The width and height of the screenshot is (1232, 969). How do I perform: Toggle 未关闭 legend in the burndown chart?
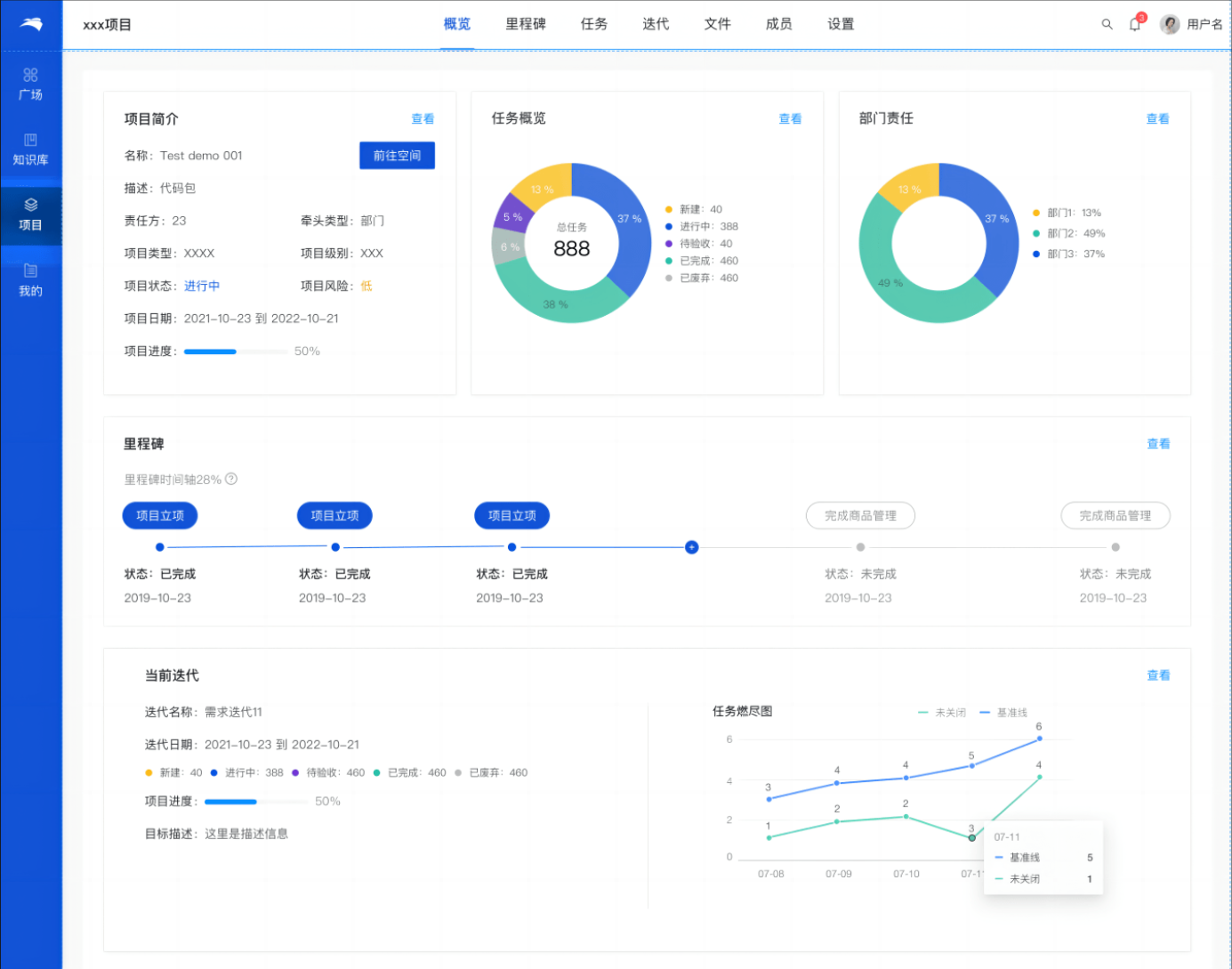[942, 713]
